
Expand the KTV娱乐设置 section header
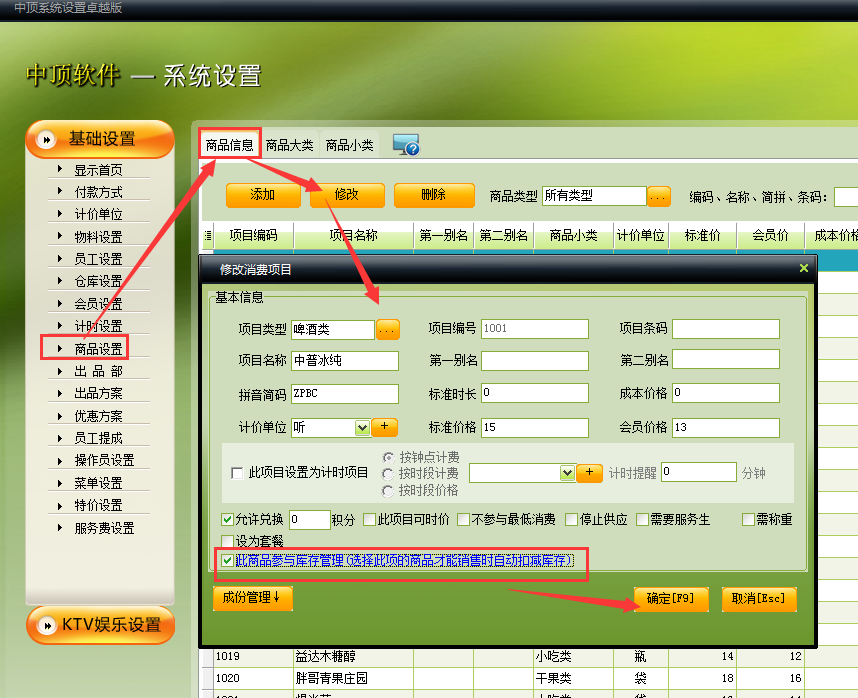101,625
